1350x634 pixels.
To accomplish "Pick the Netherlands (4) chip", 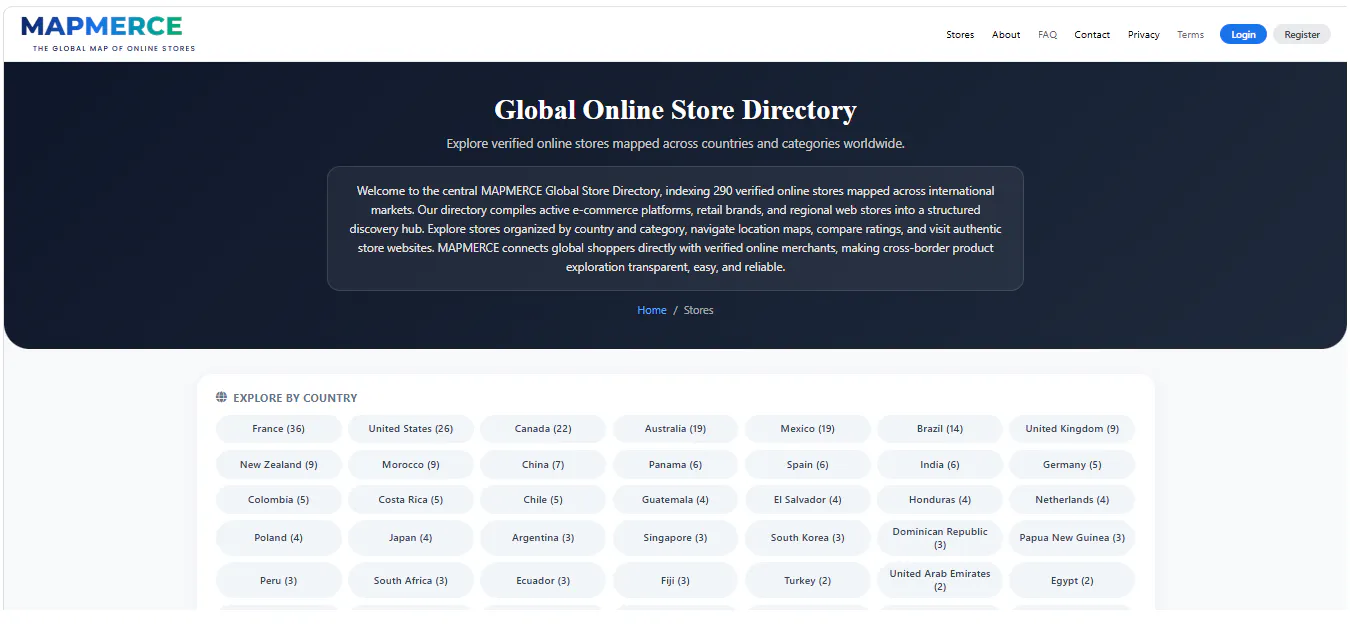I will (x=1072, y=499).
